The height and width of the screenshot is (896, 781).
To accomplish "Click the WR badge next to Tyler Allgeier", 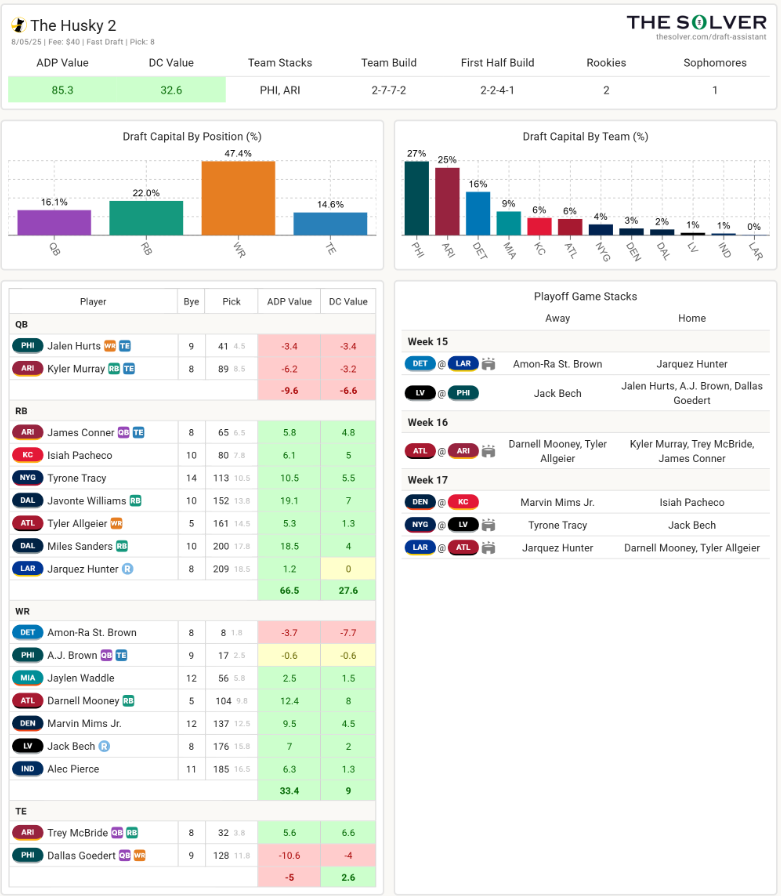I will (x=117, y=523).
